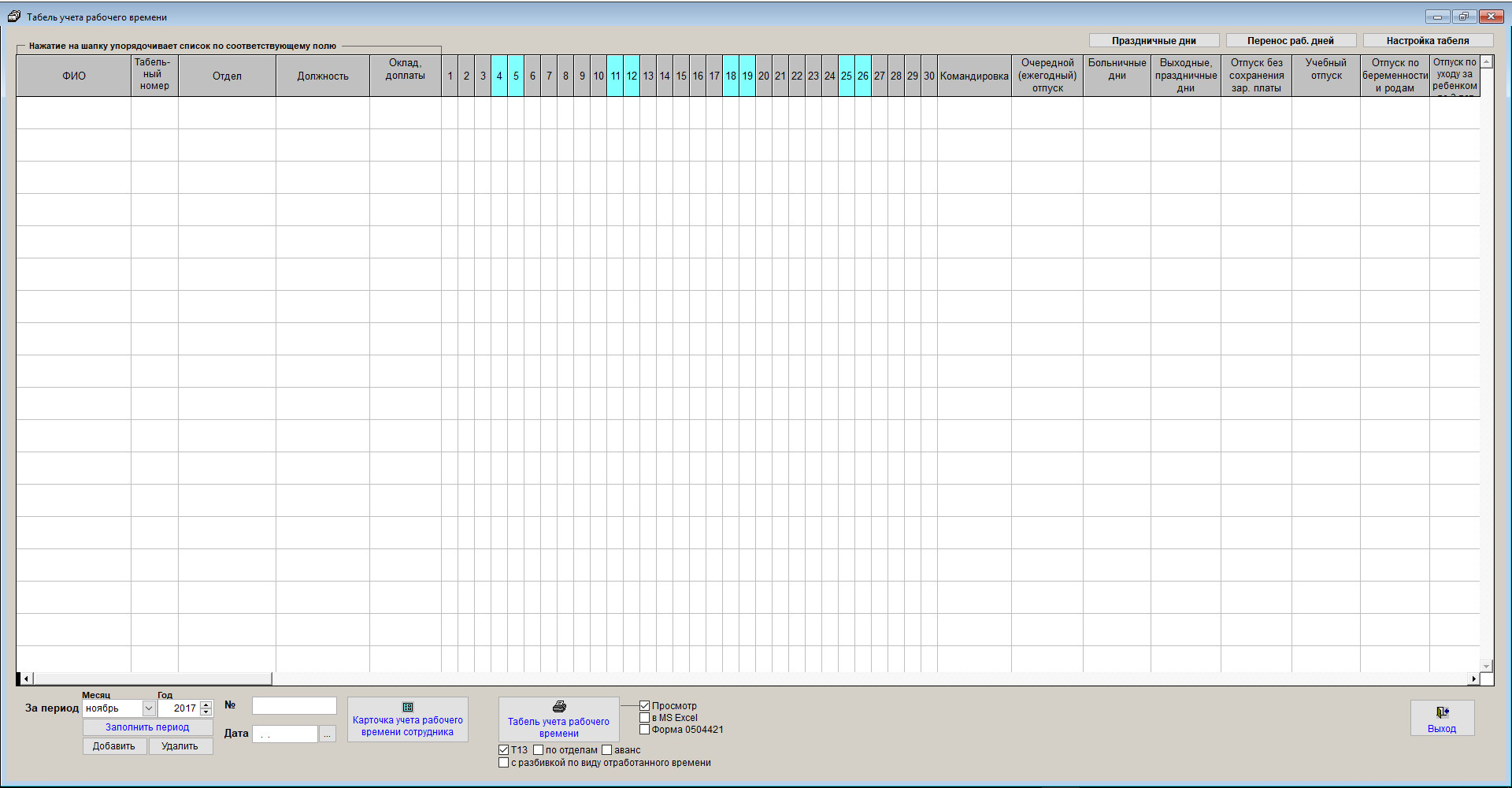Restore down the timesheet window
1512x788 pixels.
pos(1464,17)
